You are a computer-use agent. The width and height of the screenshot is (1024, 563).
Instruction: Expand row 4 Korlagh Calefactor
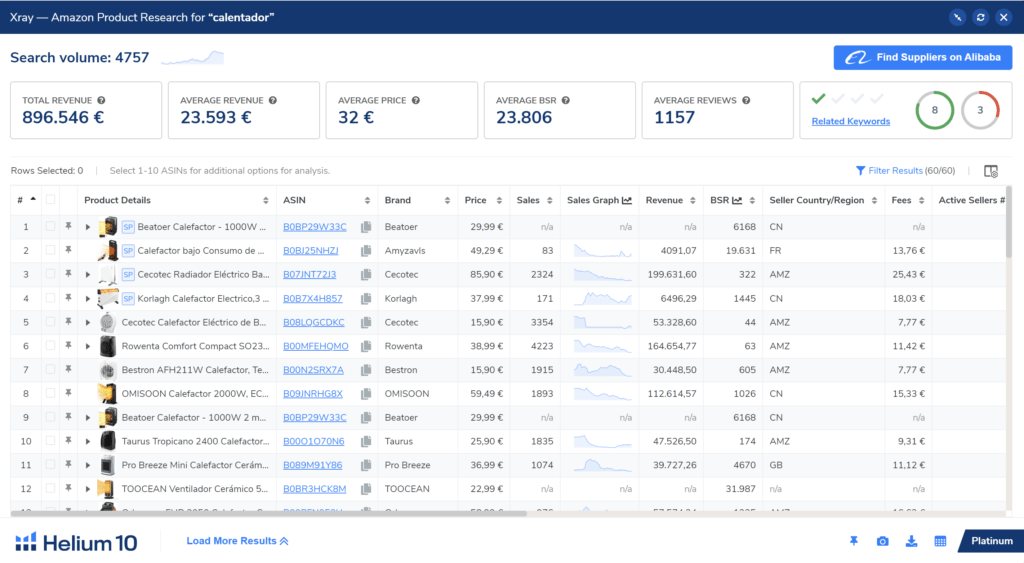click(88, 298)
